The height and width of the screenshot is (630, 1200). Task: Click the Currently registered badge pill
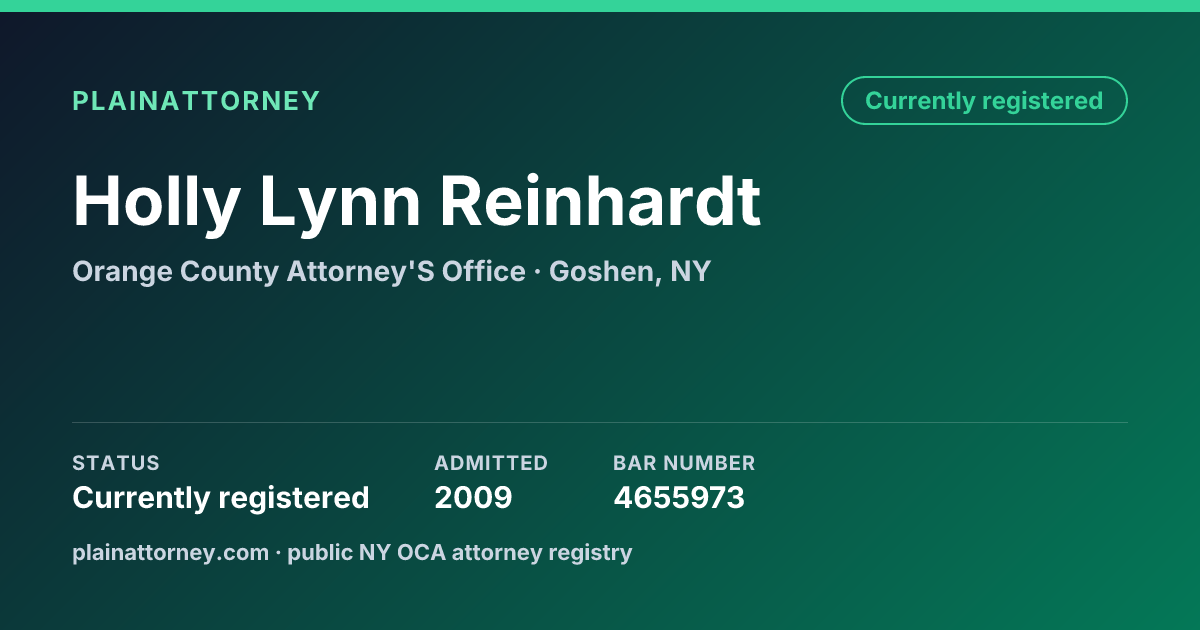click(x=984, y=101)
